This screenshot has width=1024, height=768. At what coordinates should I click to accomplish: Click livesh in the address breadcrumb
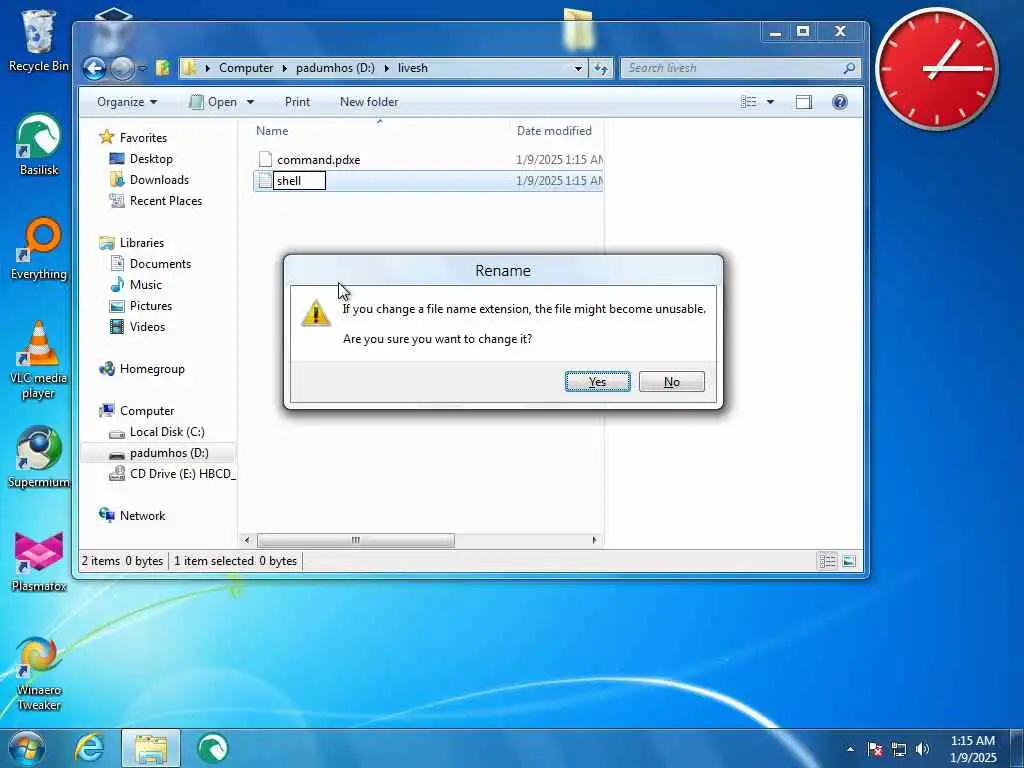point(413,68)
